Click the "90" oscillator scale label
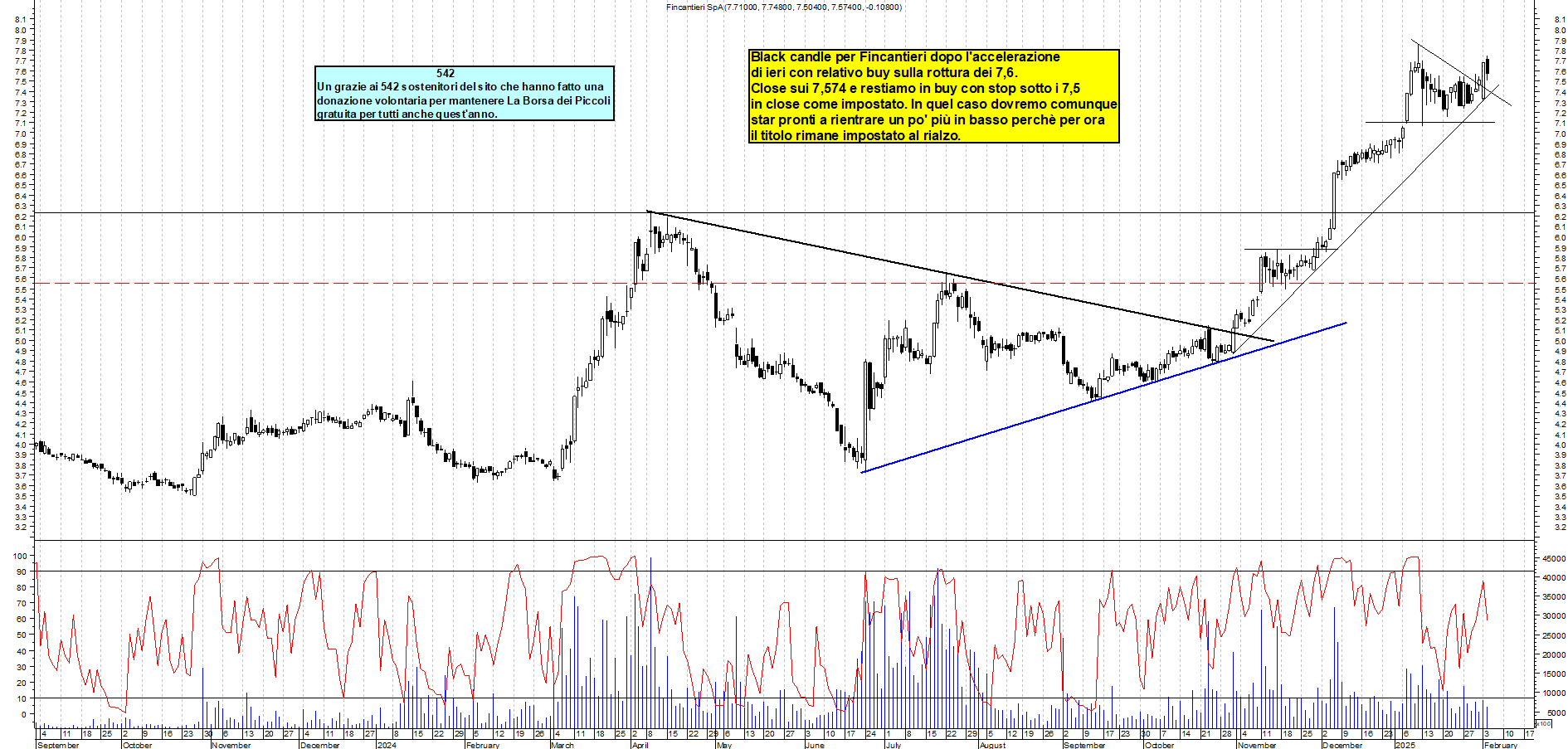The width and height of the screenshot is (1568, 749). 21,572
